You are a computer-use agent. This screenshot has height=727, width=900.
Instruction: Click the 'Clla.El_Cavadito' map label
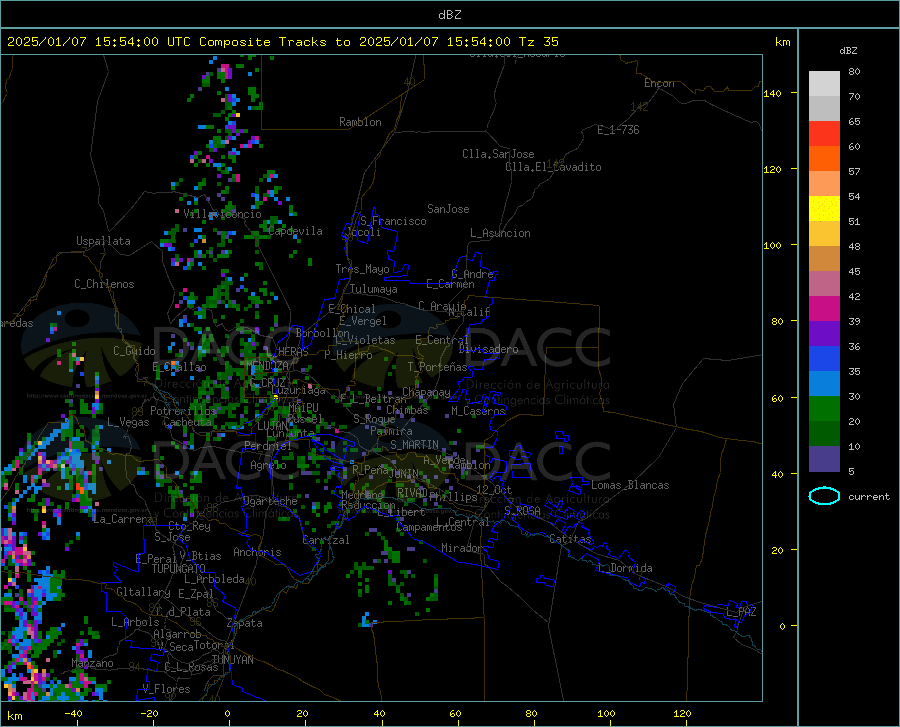click(553, 167)
